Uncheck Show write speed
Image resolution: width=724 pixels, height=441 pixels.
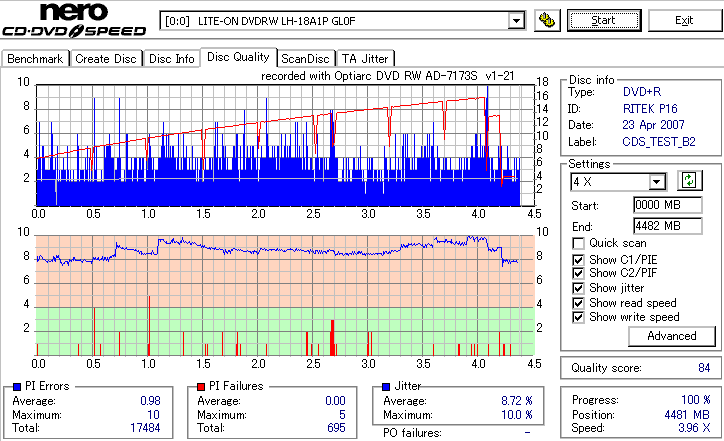click(x=578, y=317)
